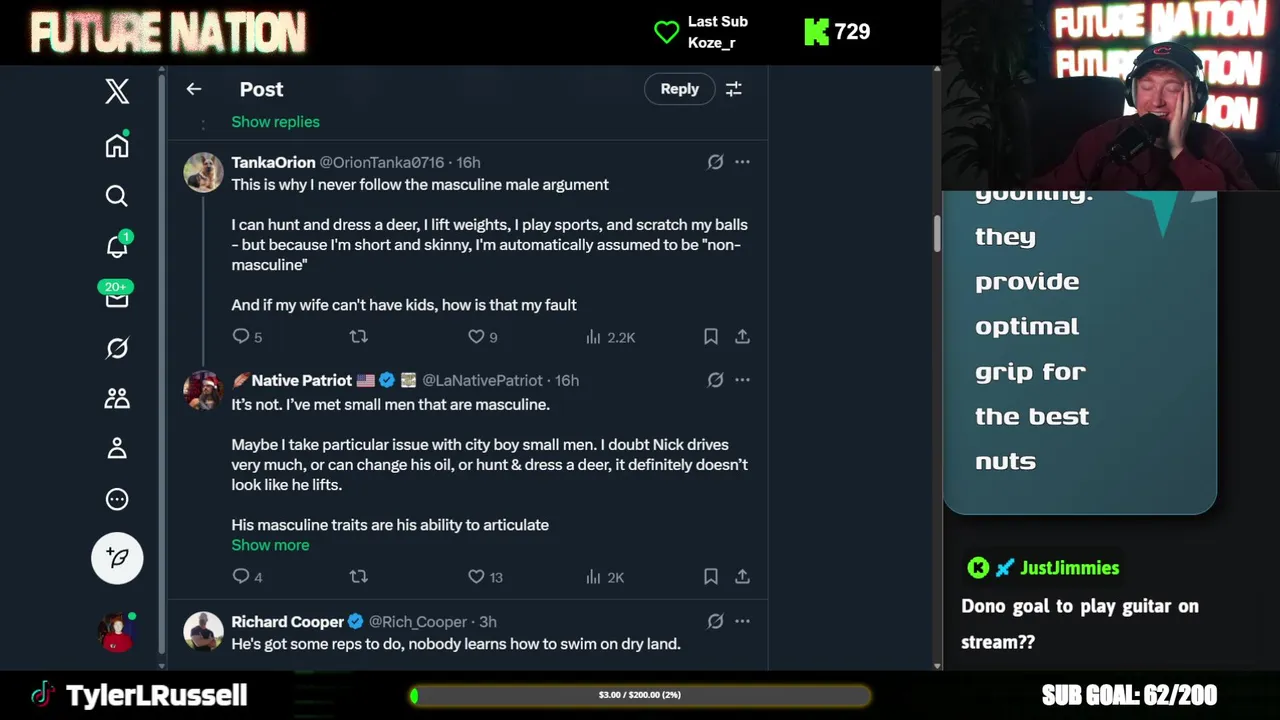The height and width of the screenshot is (720, 1280).
Task: Expand the Show replies thread link
Action: [275, 122]
